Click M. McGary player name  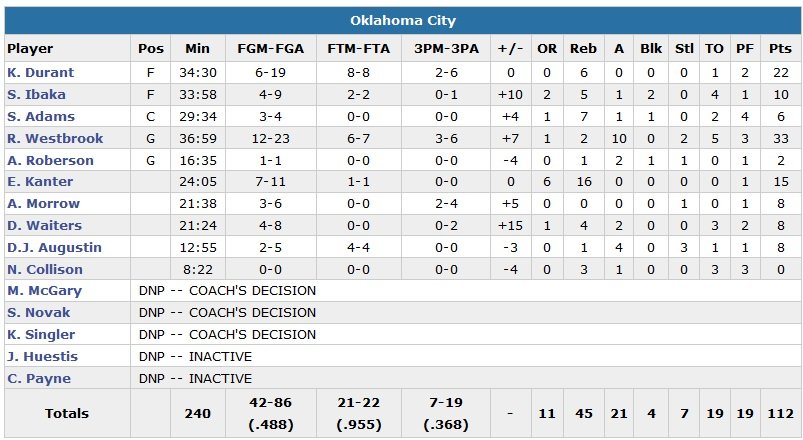coord(44,291)
